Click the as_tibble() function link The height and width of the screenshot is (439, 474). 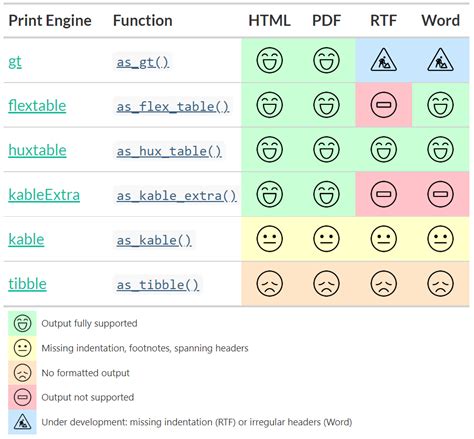pos(158,285)
